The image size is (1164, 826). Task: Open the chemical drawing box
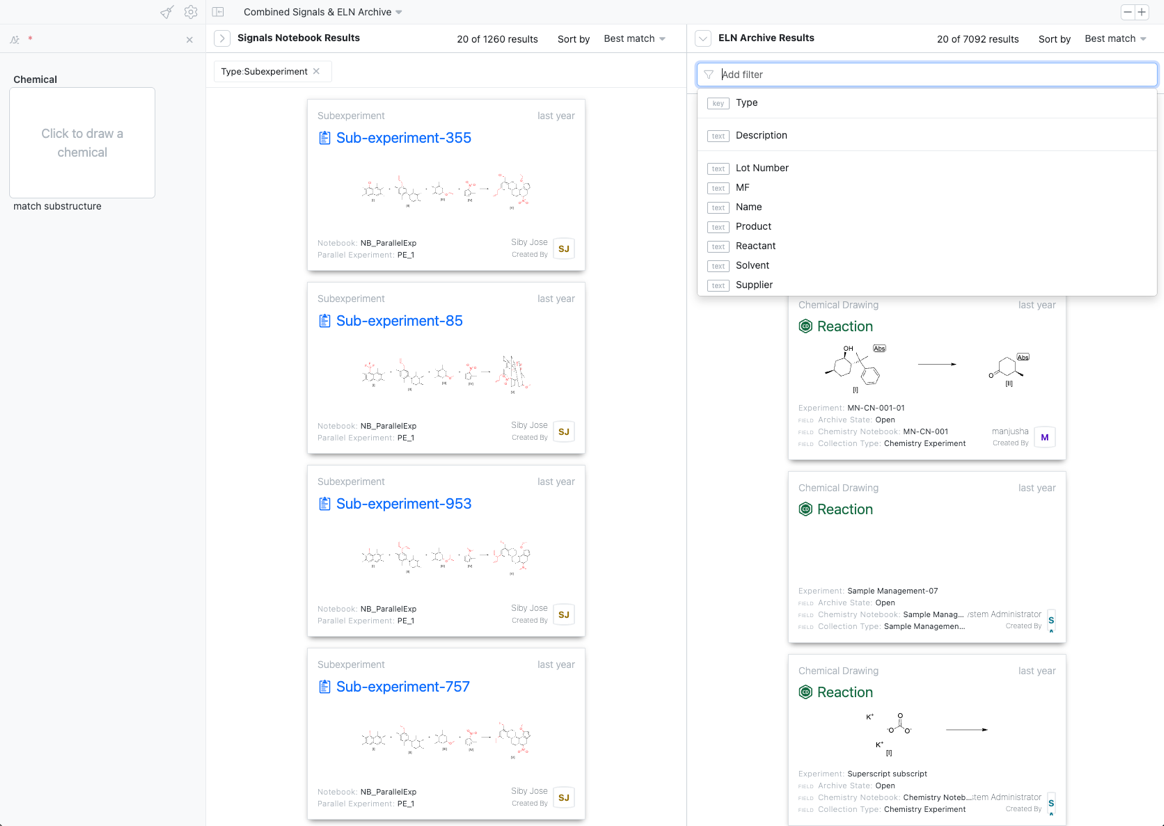click(x=82, y=142)
